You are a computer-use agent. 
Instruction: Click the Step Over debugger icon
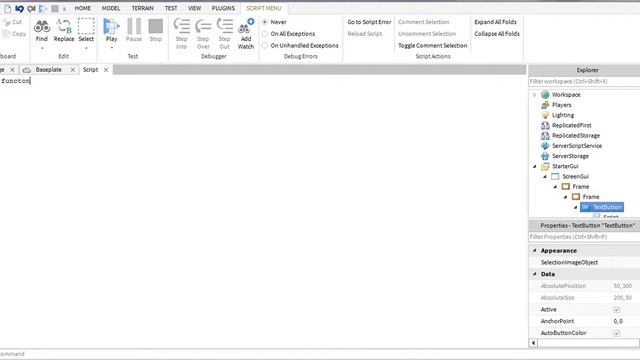(203, 33)
